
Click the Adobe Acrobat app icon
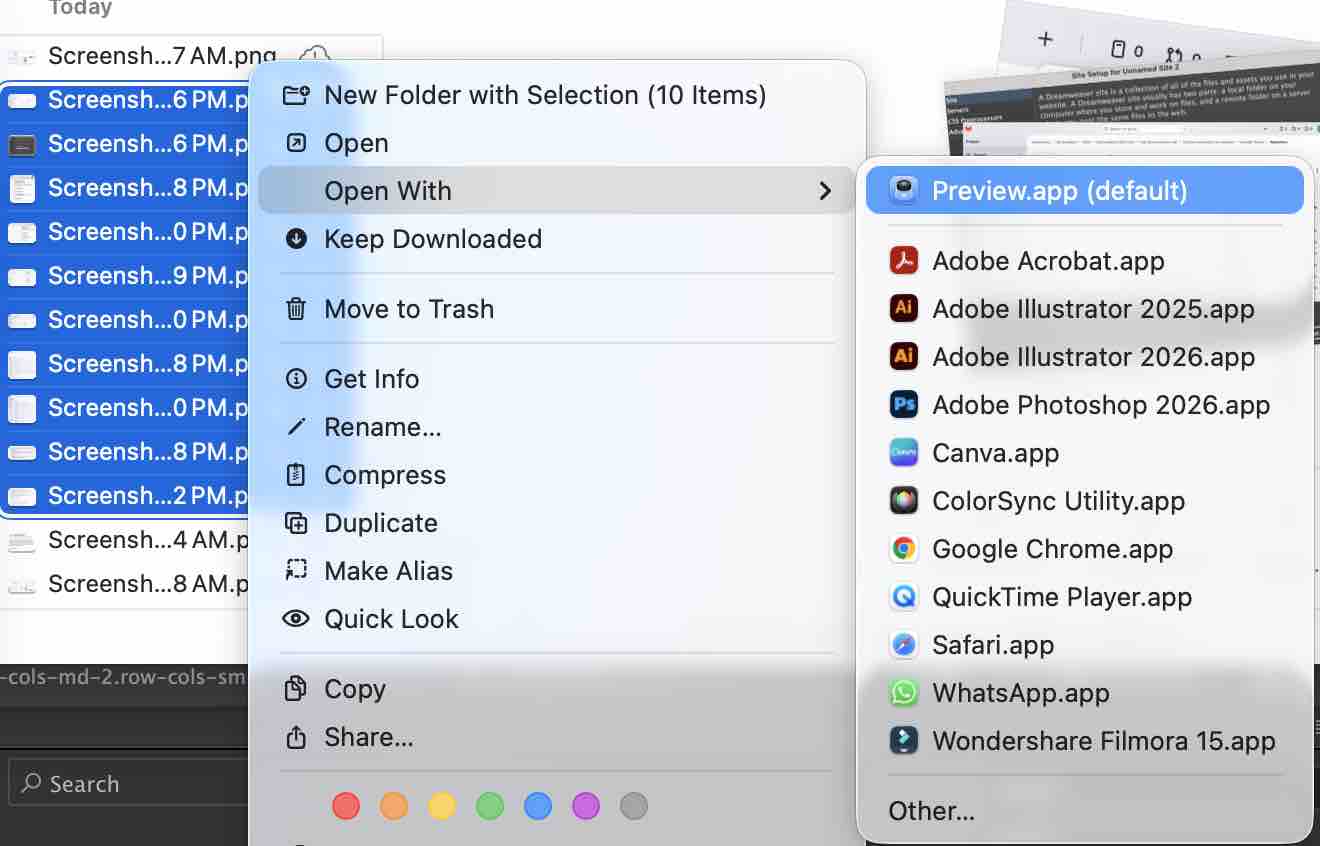[x=904, y=261]
